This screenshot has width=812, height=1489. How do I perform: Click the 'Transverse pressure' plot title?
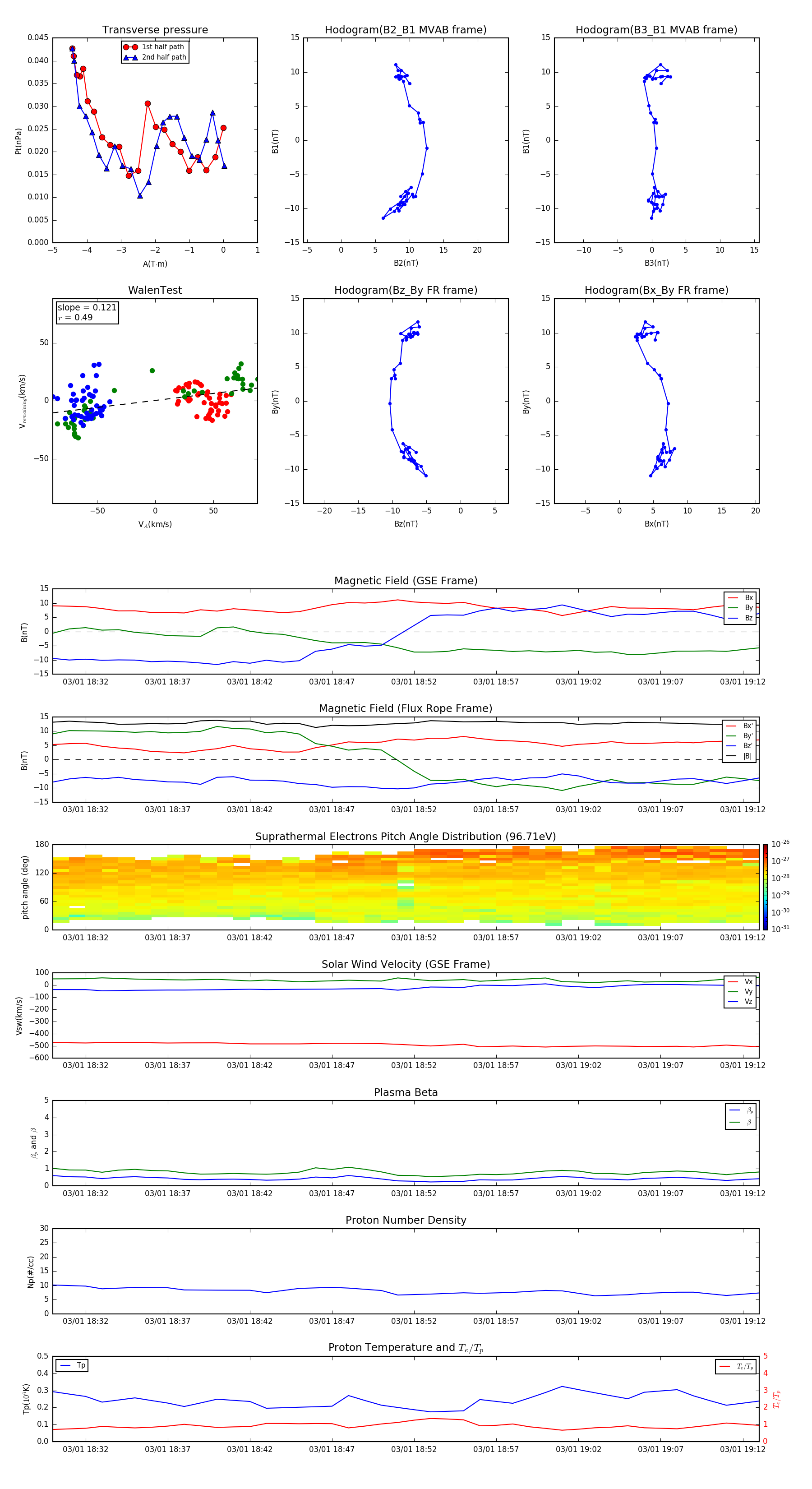155,30
